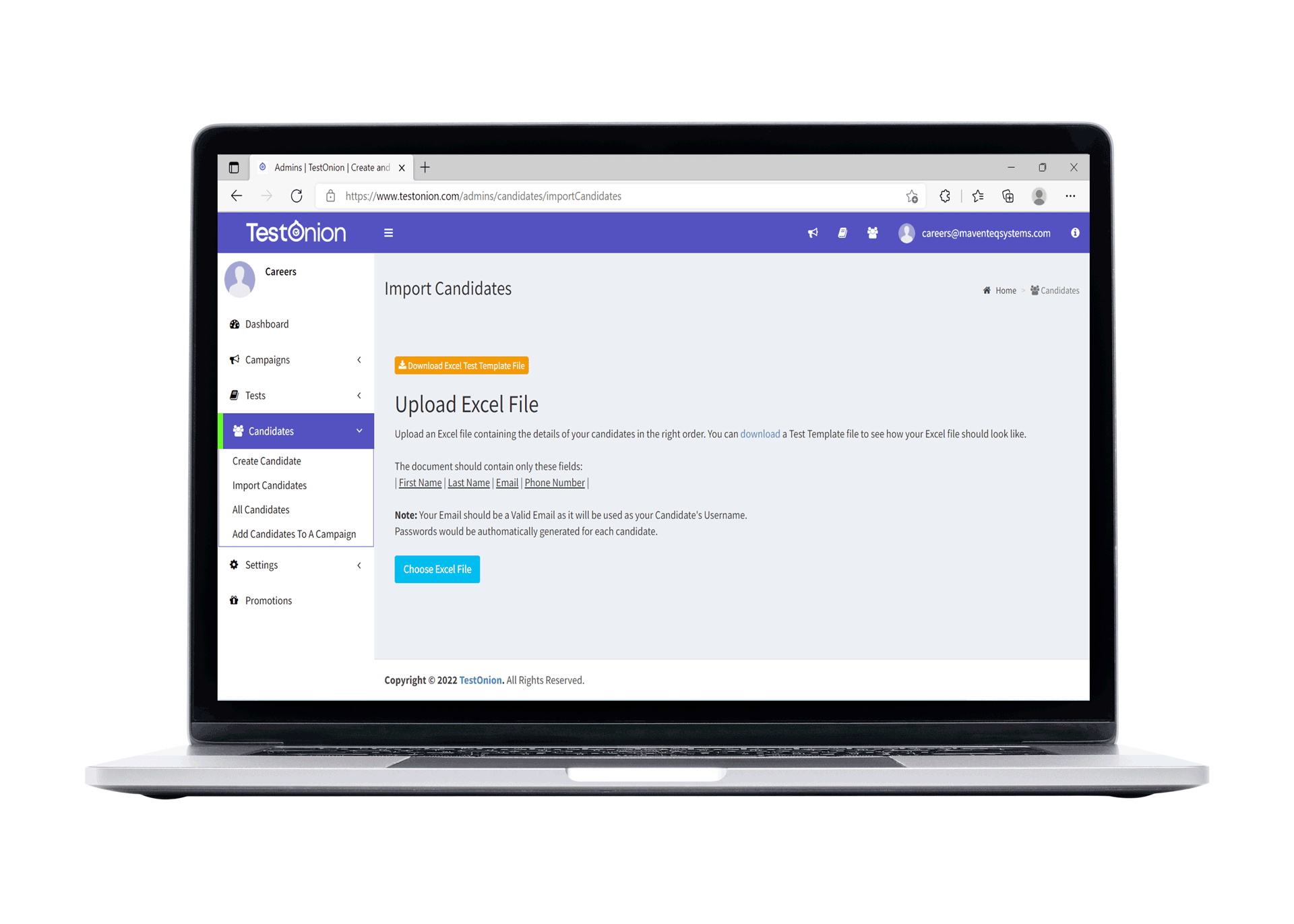Click the Download Excel Test Template button
The height and width of the screenshot is (924, 1294).
coord(462,366)
